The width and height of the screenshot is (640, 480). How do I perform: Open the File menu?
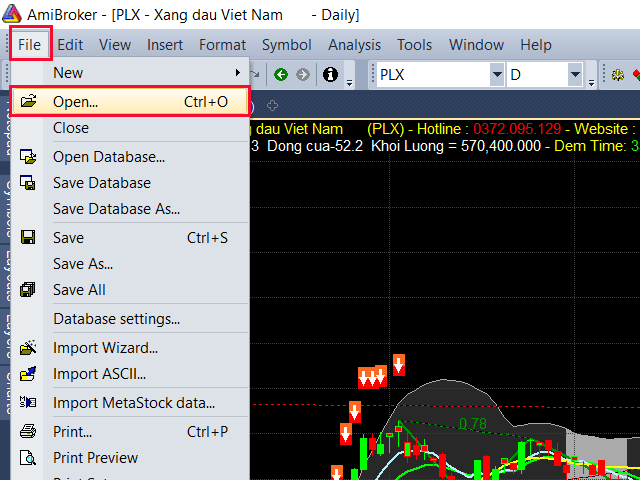pyautogui.click(x=29, y=44)
